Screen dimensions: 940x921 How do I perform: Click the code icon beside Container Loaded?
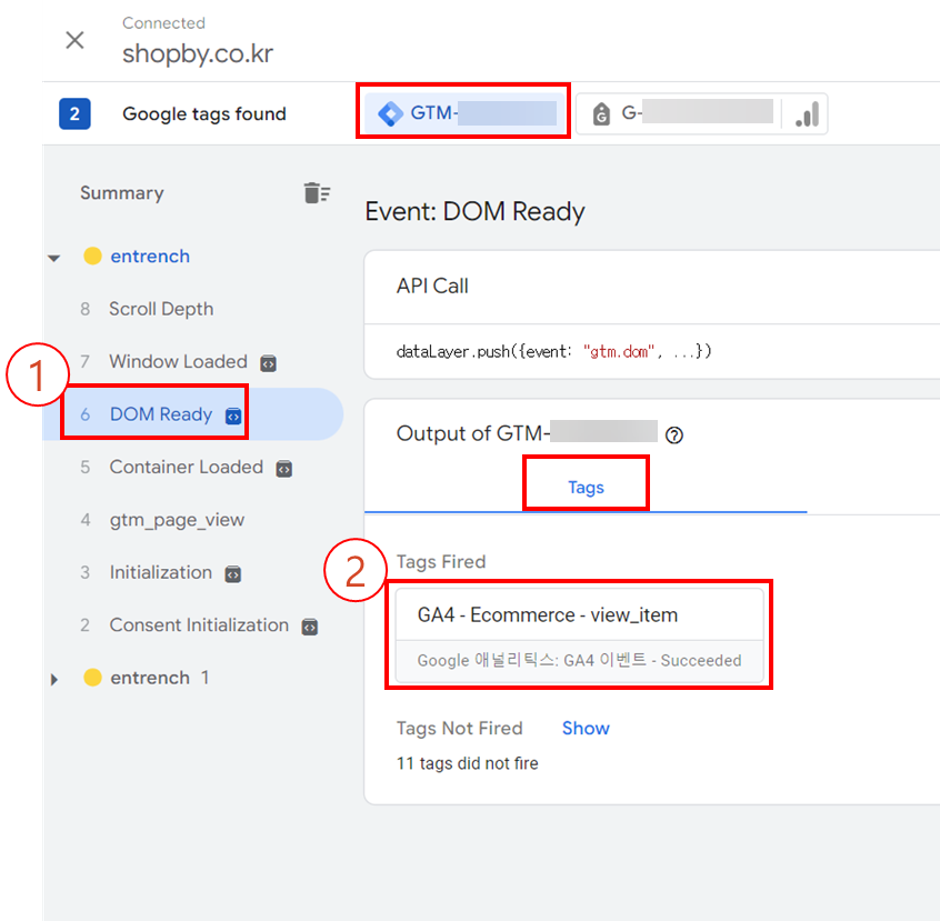coord(284,468)
